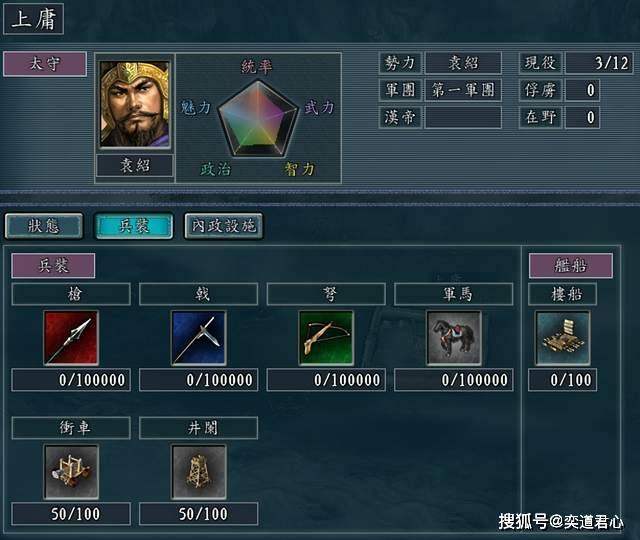Click the 太守 governor label button
Viewport: 640px width, 540px height.
[45, 64]
